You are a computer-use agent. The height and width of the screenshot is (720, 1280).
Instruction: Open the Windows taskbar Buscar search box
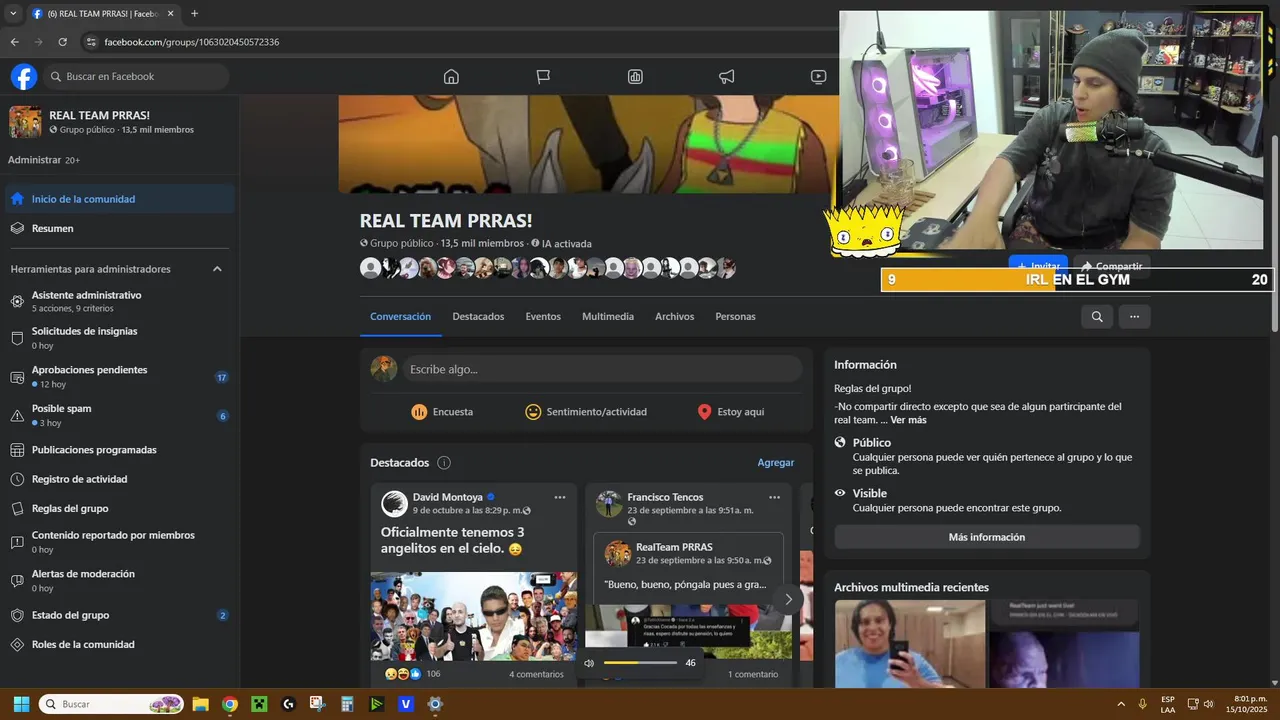(112, 704)
